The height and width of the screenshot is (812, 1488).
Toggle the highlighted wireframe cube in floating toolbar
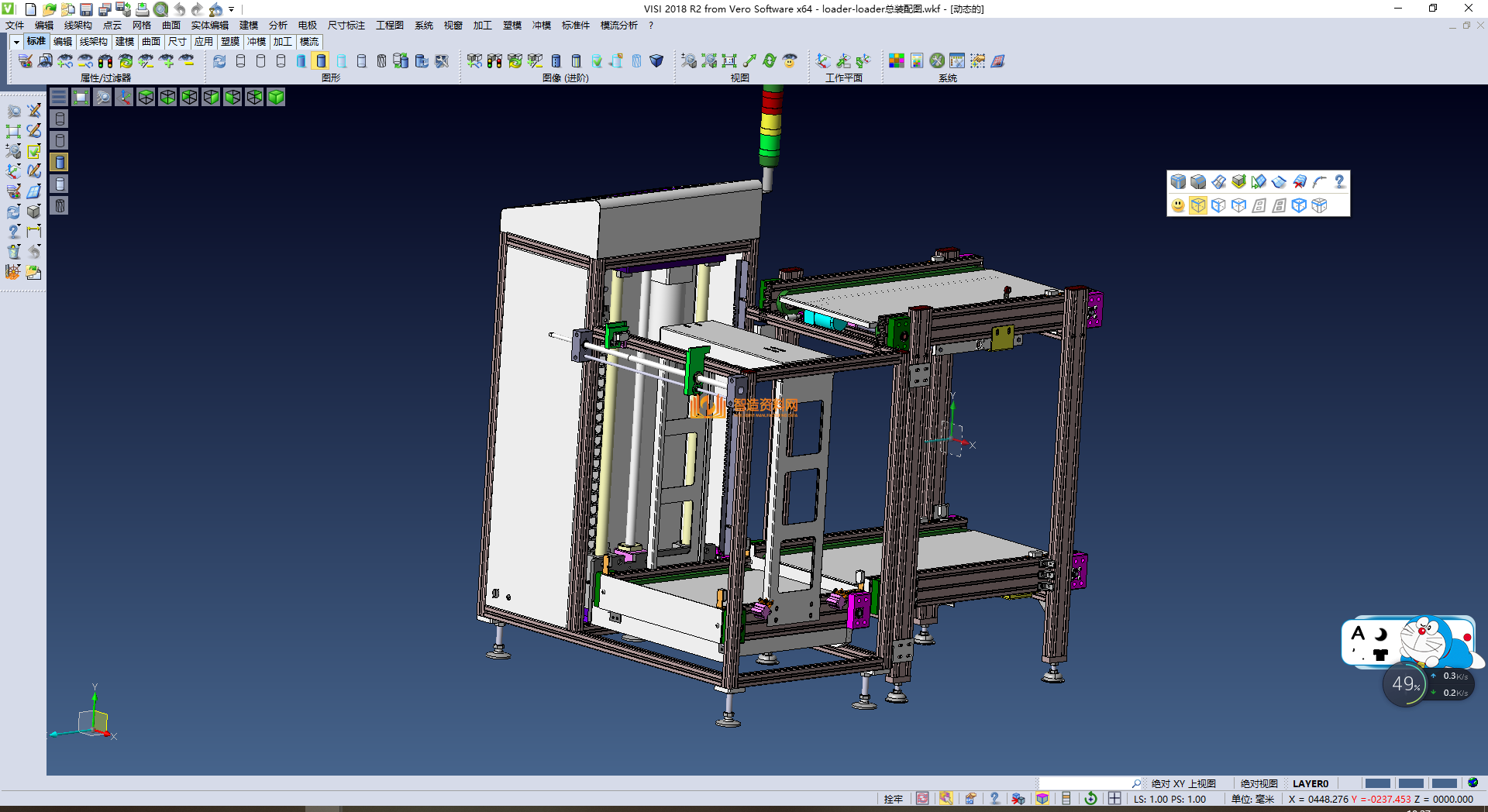1198,205
